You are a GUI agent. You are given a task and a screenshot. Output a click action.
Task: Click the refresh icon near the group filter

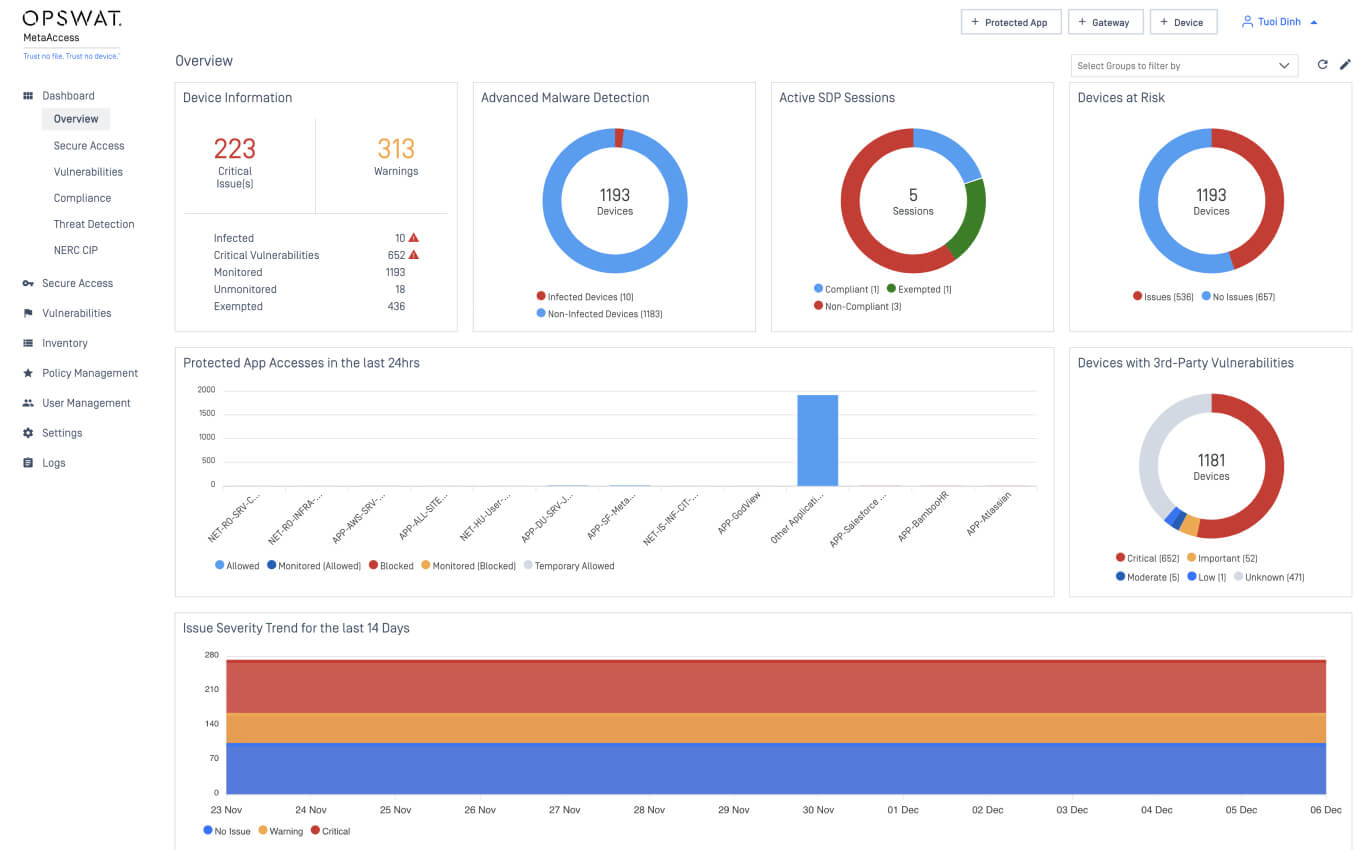(1322, 65)
